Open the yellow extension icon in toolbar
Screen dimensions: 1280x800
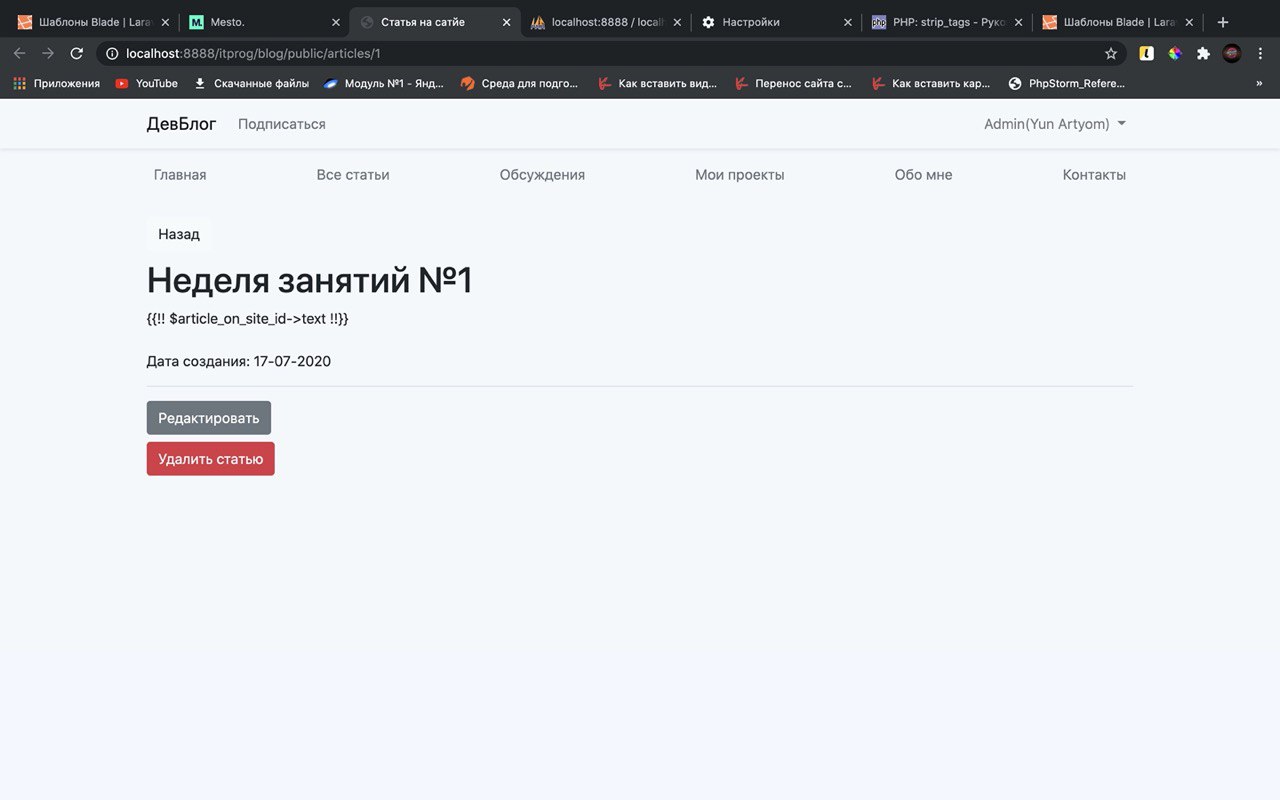[x=1146, y=53]
